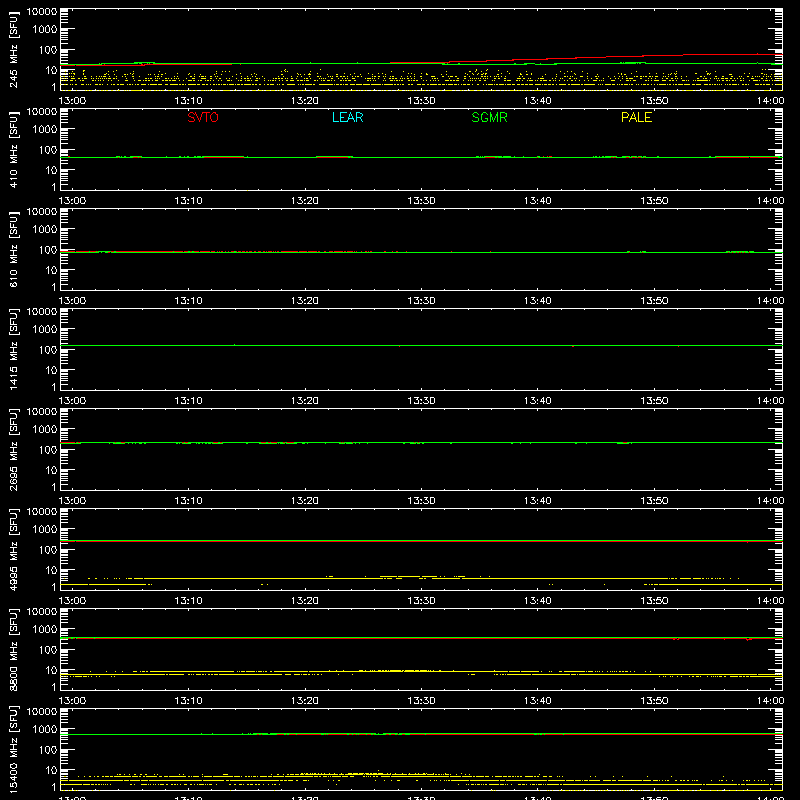
Task: Click 13:30 label under the 8800 MHz panel
Action: [x=421, y=701]
